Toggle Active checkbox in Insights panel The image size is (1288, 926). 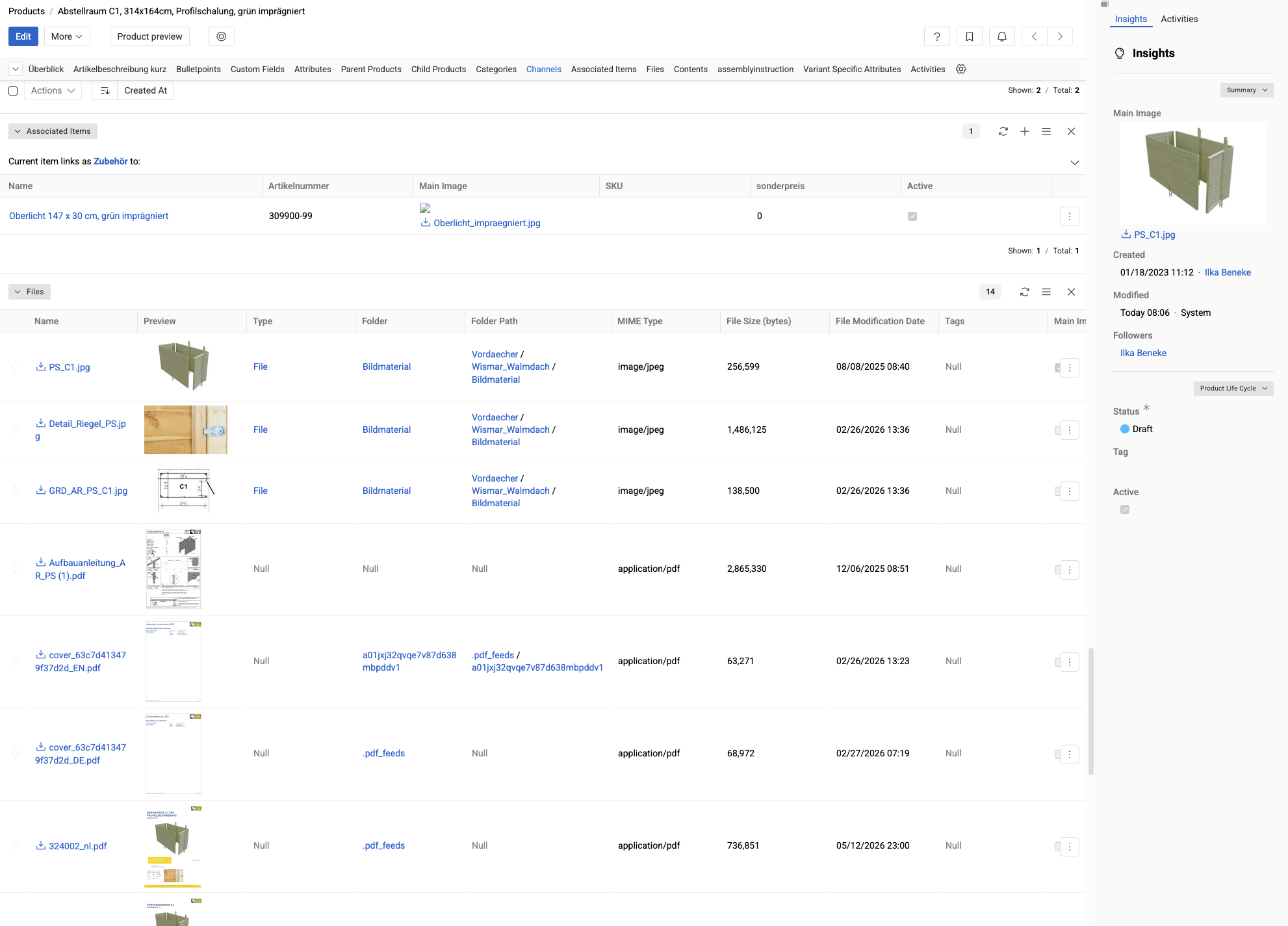pos(1125,509)
